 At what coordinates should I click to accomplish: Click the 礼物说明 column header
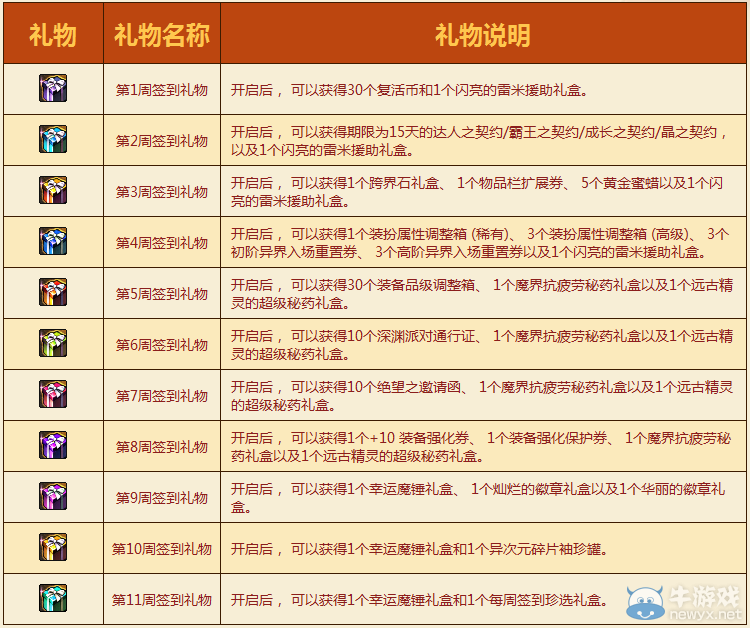coord(483,33)
